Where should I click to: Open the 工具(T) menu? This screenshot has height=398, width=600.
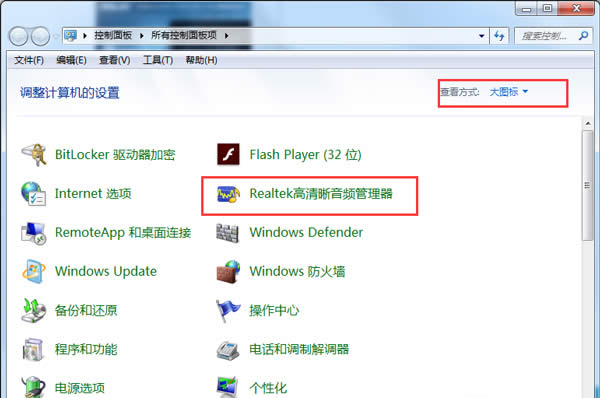[x=158, y=60]
